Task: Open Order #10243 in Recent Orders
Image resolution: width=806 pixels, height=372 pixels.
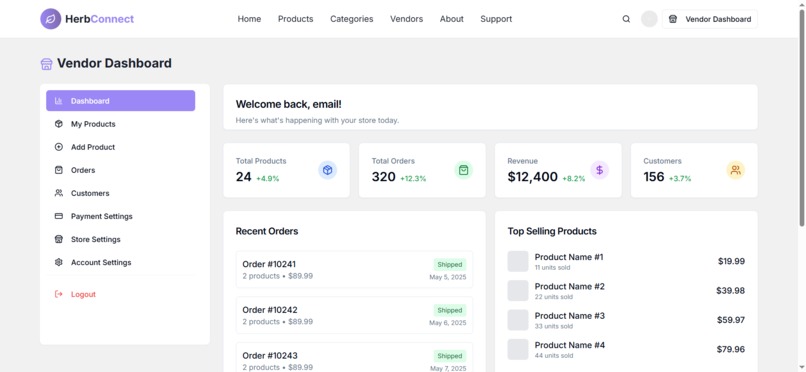Action: 354,357
